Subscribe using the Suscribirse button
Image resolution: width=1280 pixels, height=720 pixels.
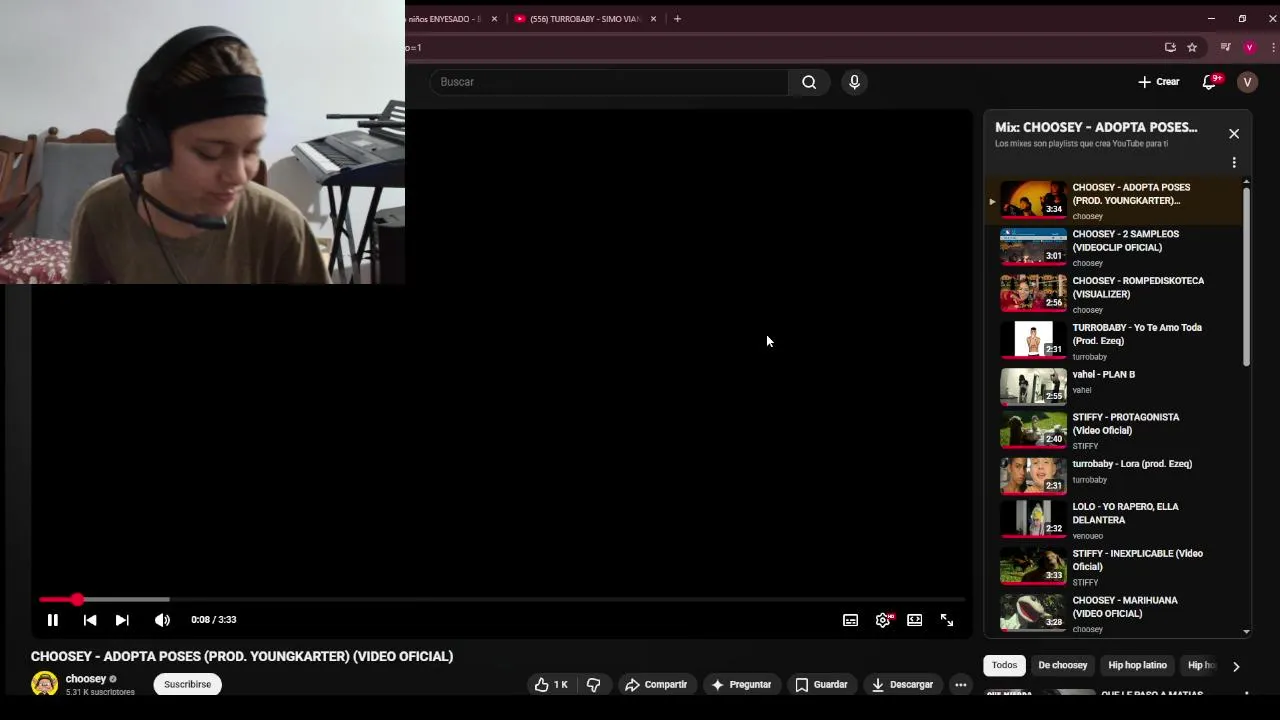[x=188, y=685]
